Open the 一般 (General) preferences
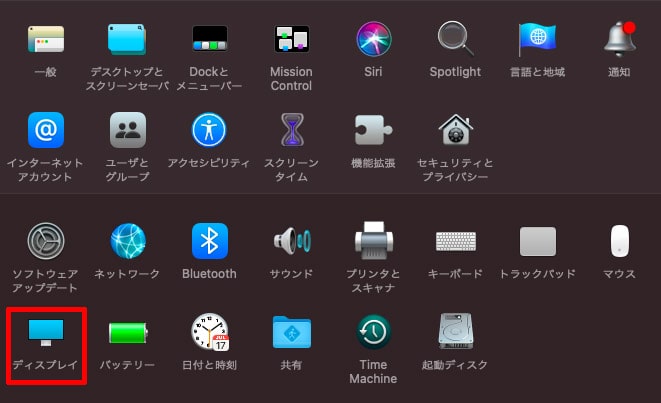 pos(45,40)
